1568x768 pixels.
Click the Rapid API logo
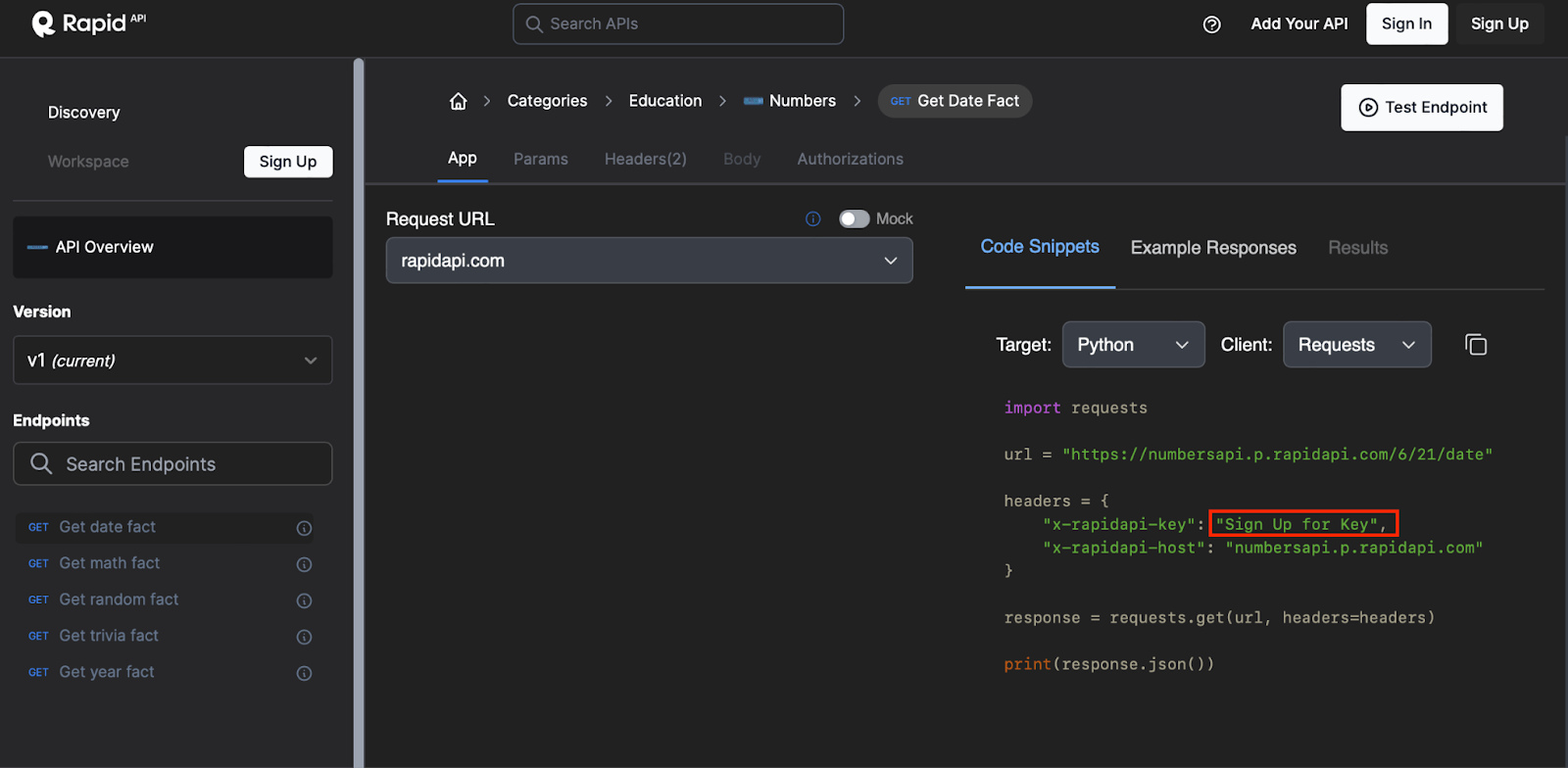pyautogui.click(x=88, y=24)
